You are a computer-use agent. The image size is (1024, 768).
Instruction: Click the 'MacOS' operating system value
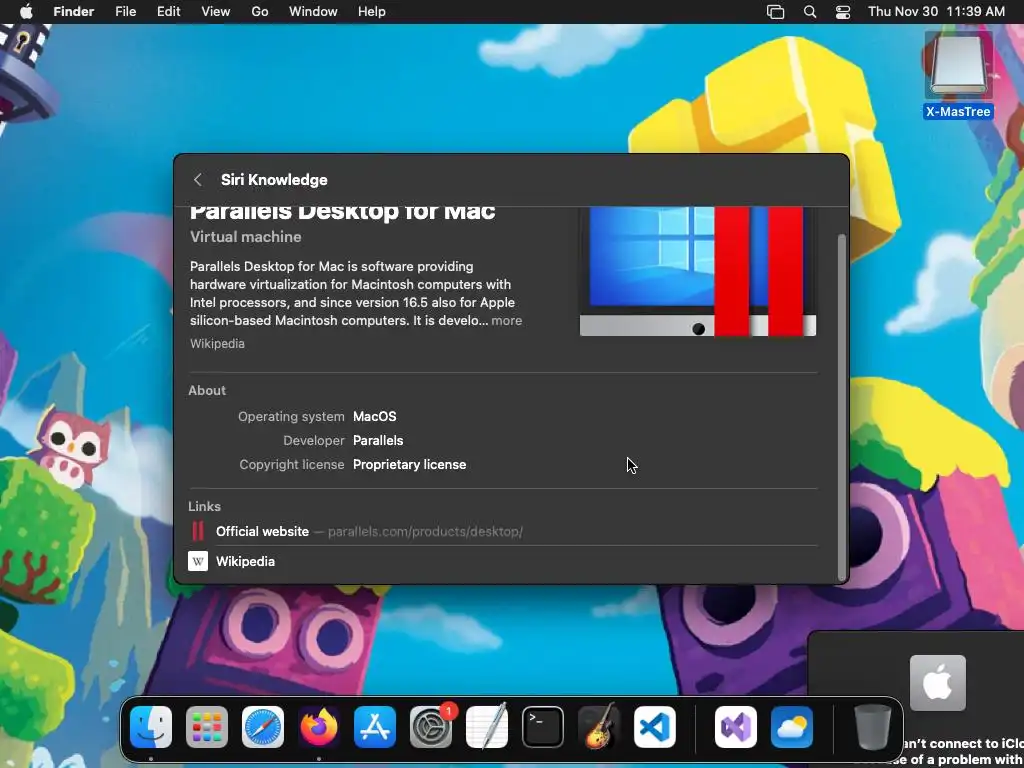pos(375,417)
